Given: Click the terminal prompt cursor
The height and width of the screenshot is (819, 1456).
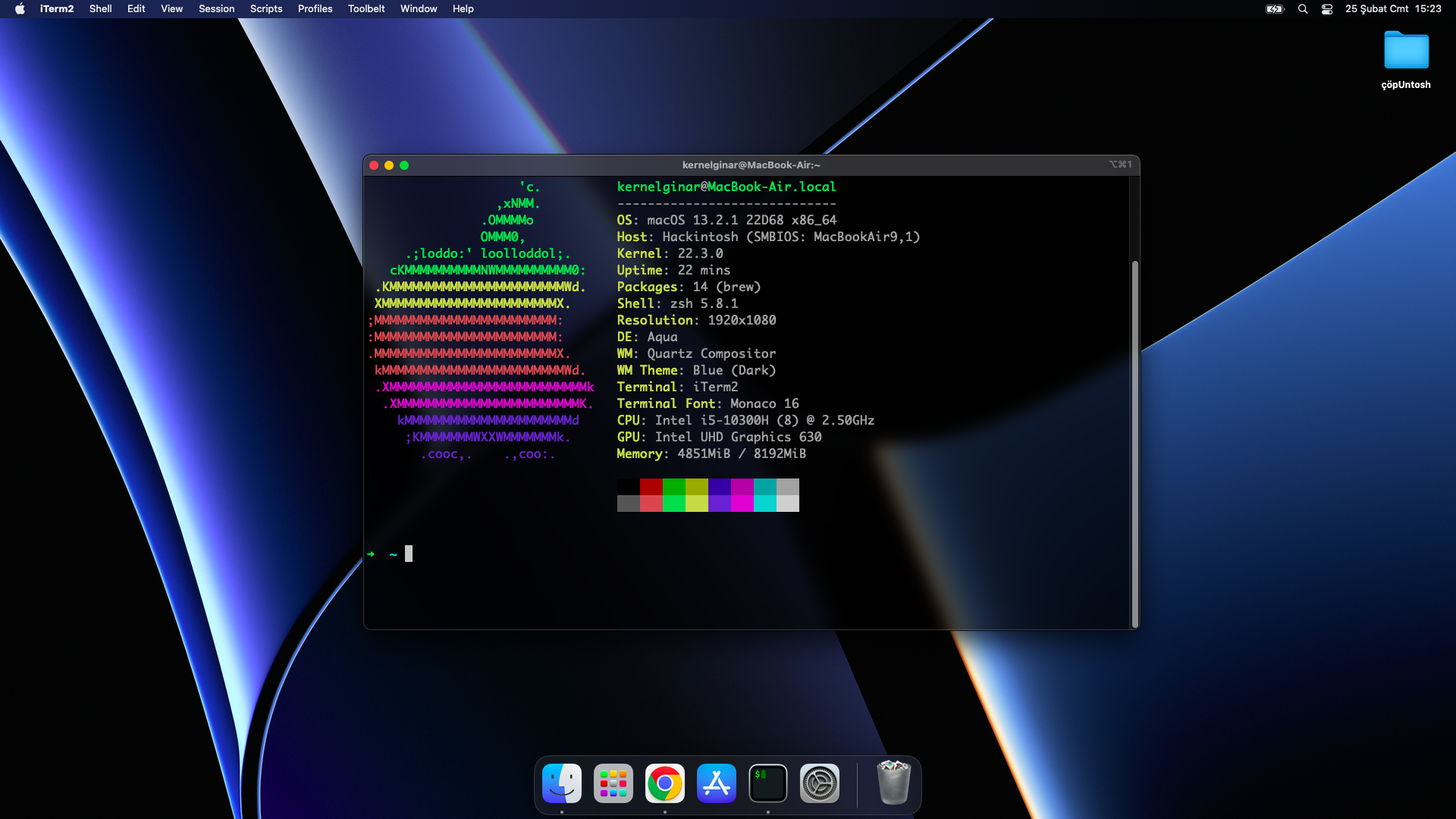Looking at the screenshot, I should (x=409, y=554).
